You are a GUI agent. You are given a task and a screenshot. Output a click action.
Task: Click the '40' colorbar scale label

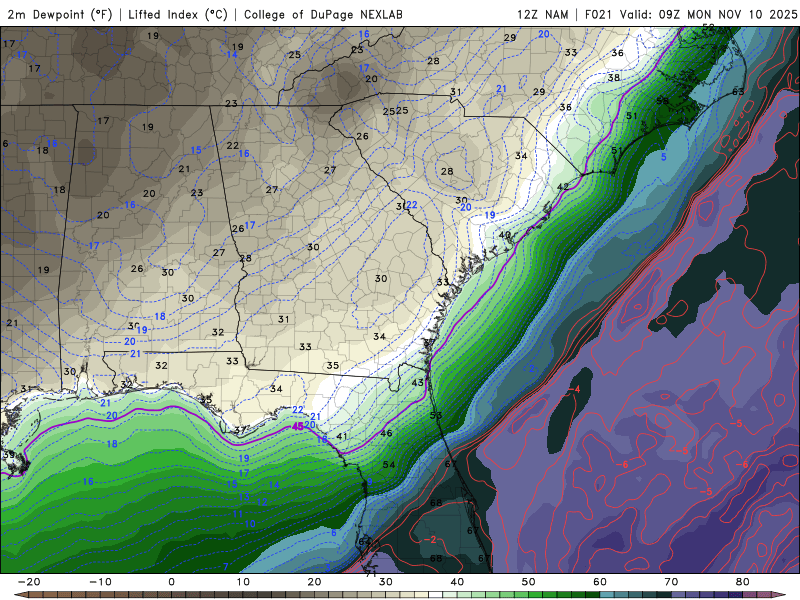coord(457,582)
